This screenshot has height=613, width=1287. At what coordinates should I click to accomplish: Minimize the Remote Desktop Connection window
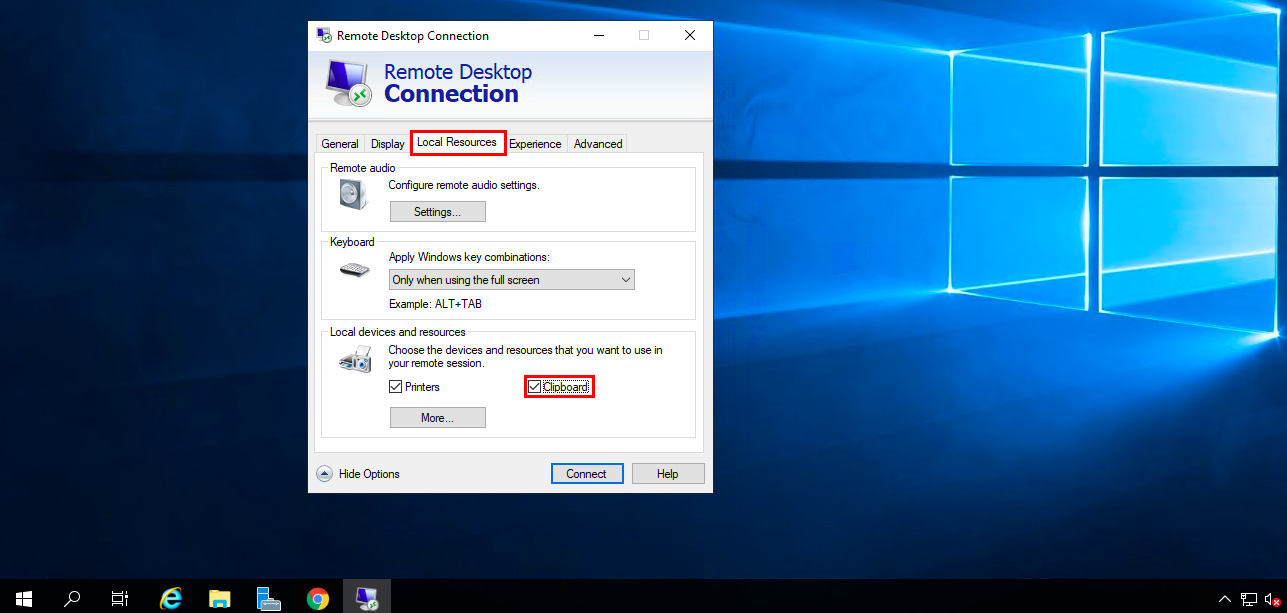click(598, 35)
